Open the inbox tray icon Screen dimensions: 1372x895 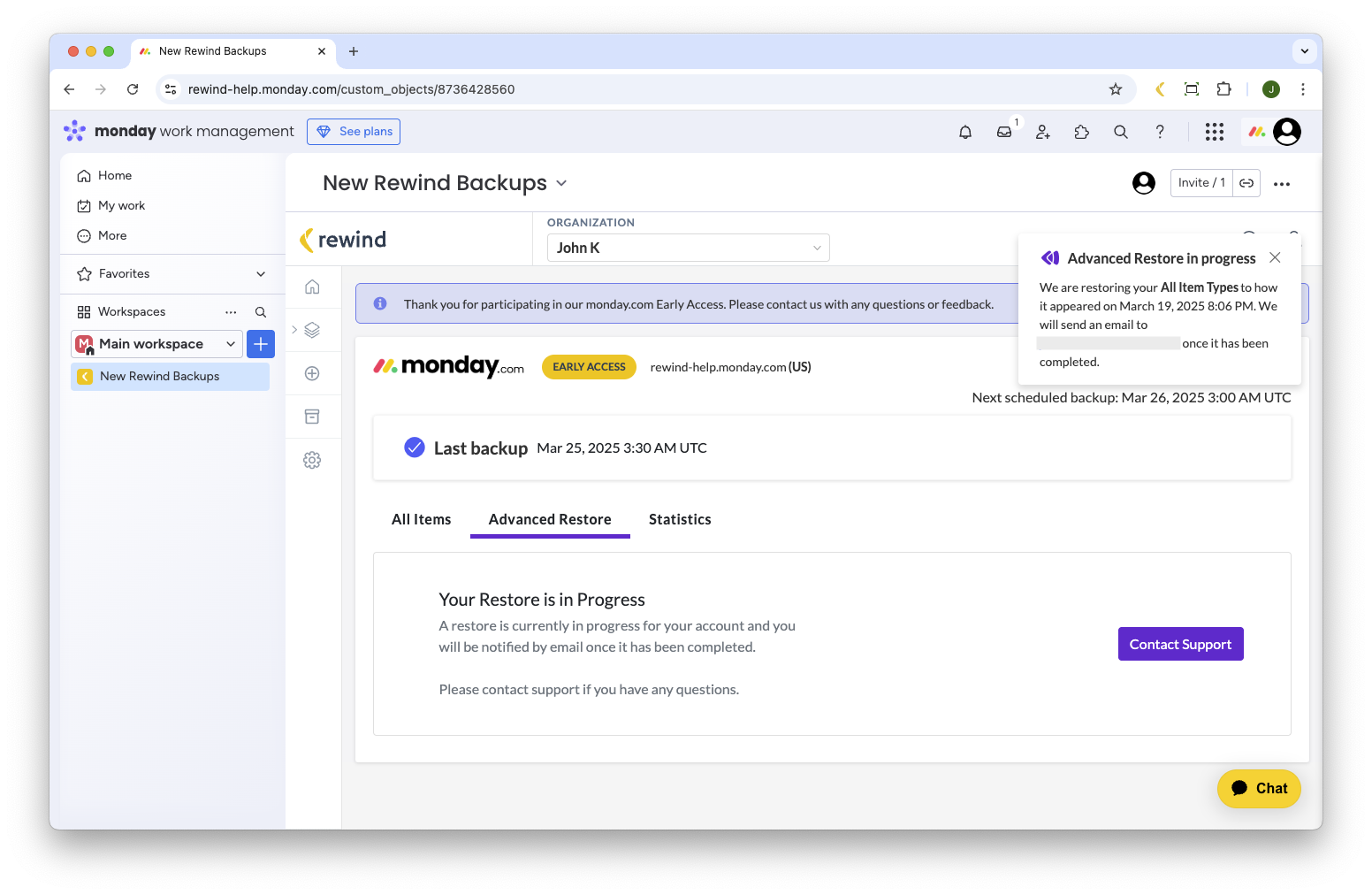1004,132
